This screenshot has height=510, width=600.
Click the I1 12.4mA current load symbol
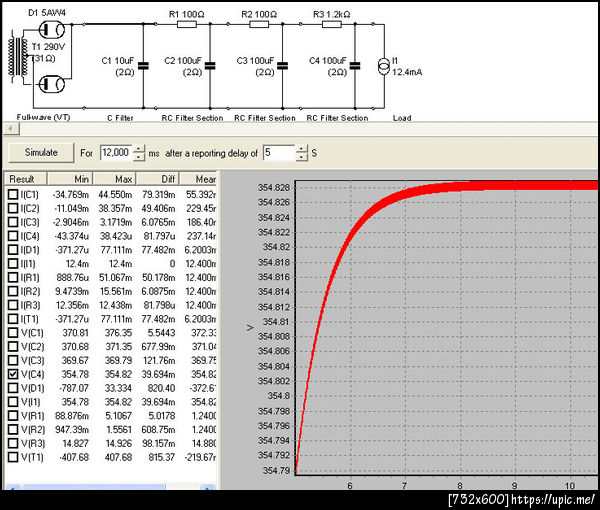tap(384, 66)
